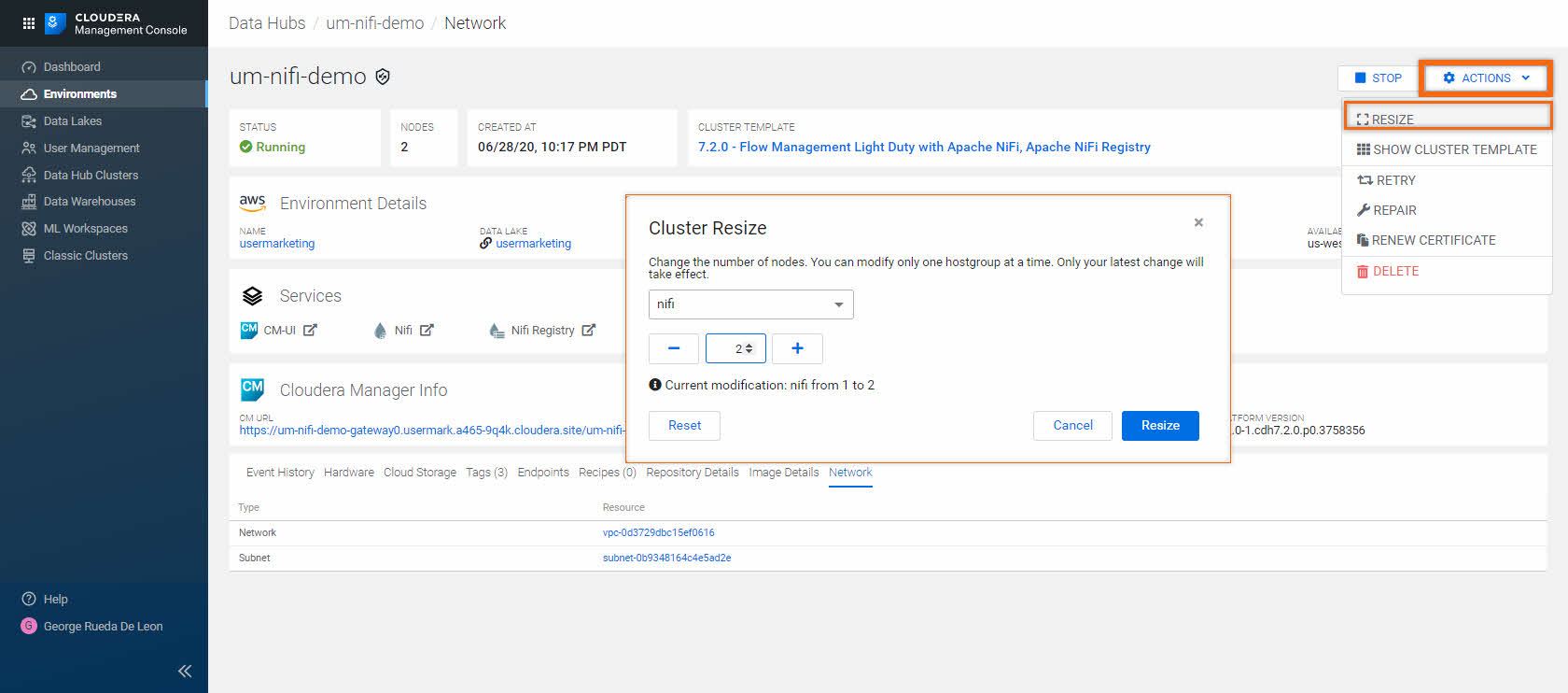Open the Tags (3) tab
Image resolution: width=1568 pixels, height=693 pixels.
[487, 473]
